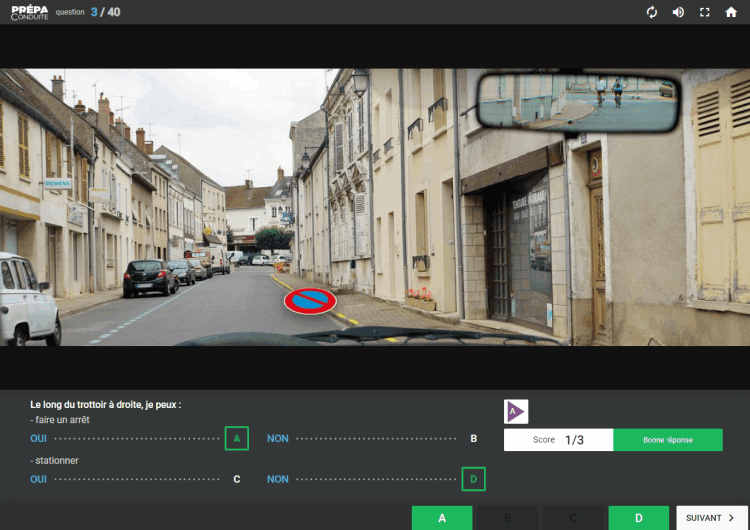Select answer box A beside OUI
This screenshot has width=750, height=530.
coord(237,438)
